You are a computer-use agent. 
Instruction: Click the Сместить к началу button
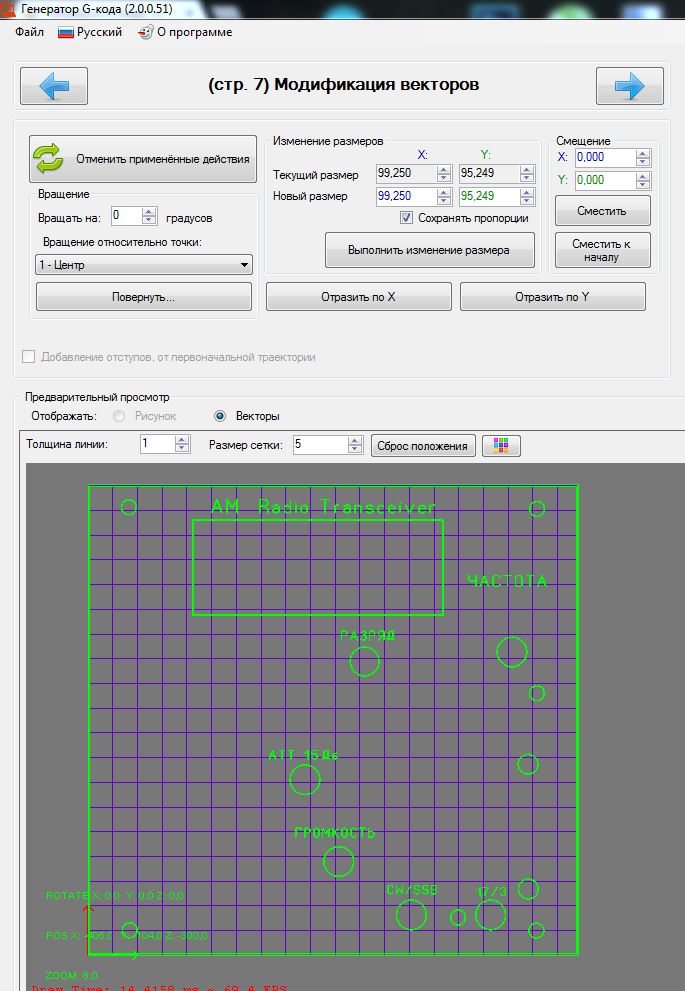pyautogui.click(x=602, y=250)
